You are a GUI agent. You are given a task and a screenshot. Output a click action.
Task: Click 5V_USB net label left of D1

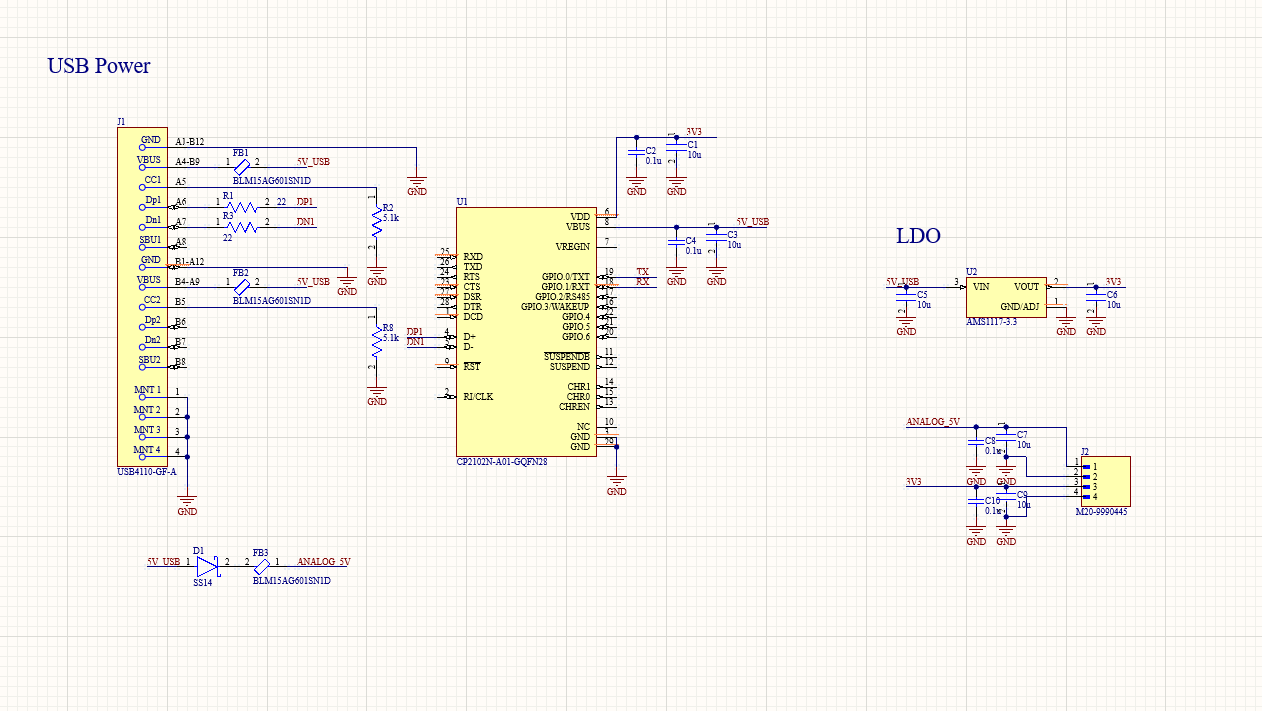pos(163,562)
